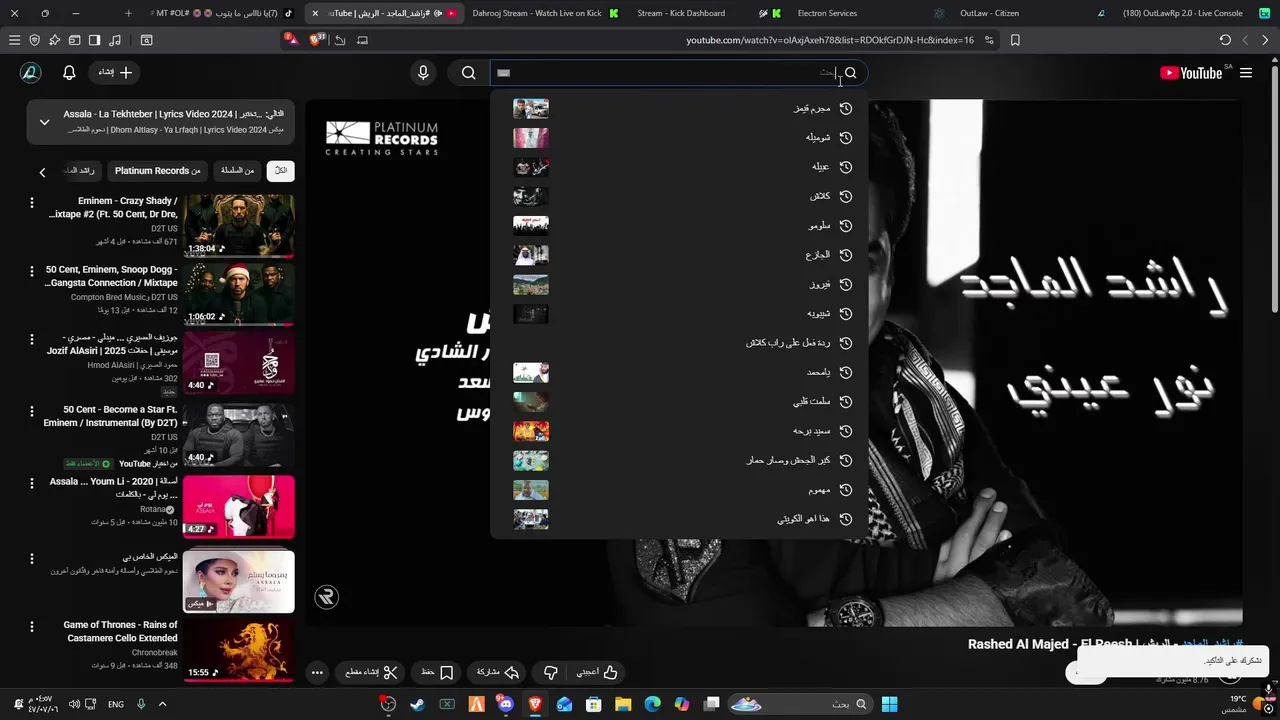Open a new browser tab
The width and height of the screenshot is (1280, 720).
tap(128, 13)
